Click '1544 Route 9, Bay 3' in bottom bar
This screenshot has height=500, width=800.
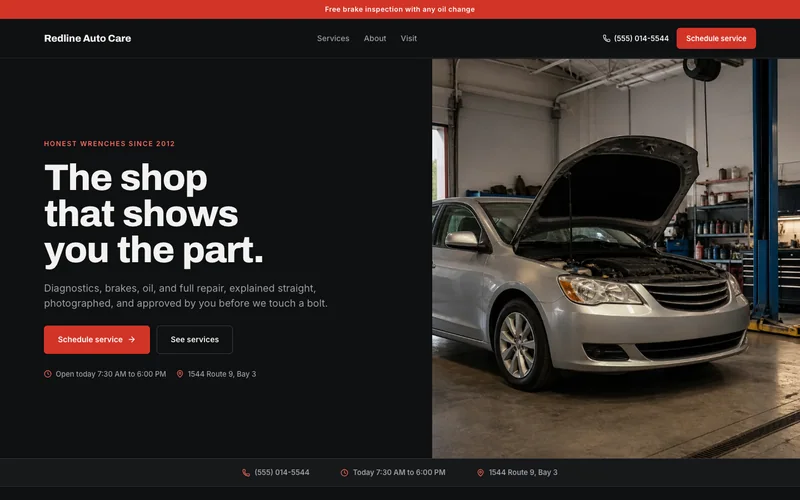tap(523, 472)
